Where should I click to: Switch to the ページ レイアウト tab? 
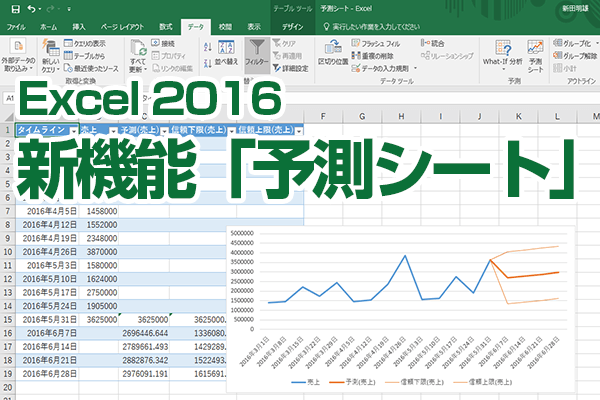tap(122, 27)
